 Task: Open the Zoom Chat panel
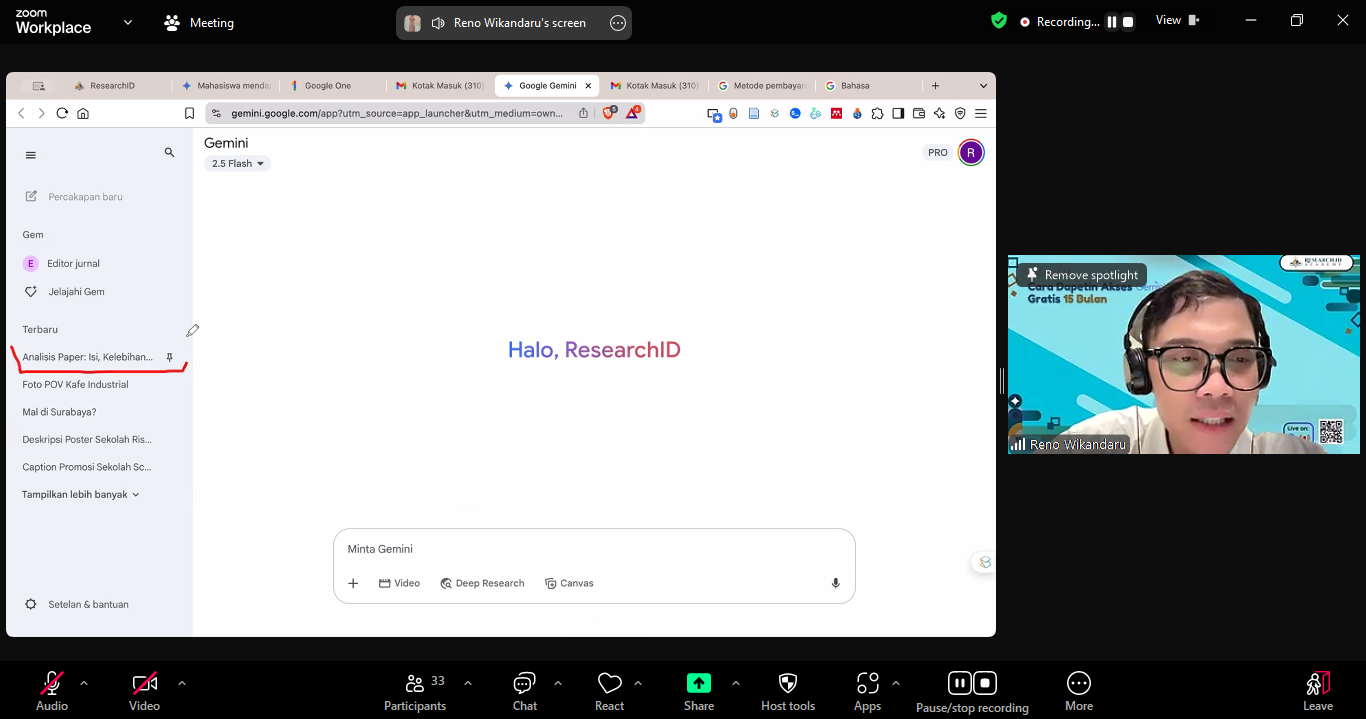[525, 691]
